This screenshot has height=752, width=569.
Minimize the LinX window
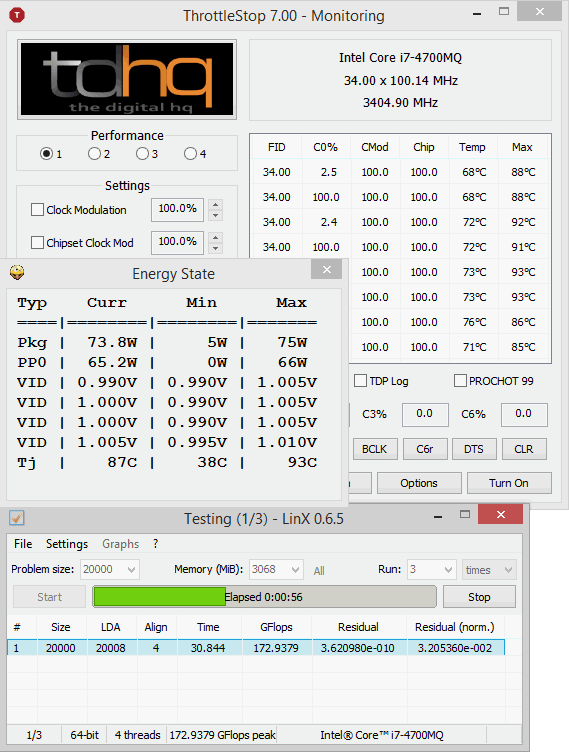[438, 517]
